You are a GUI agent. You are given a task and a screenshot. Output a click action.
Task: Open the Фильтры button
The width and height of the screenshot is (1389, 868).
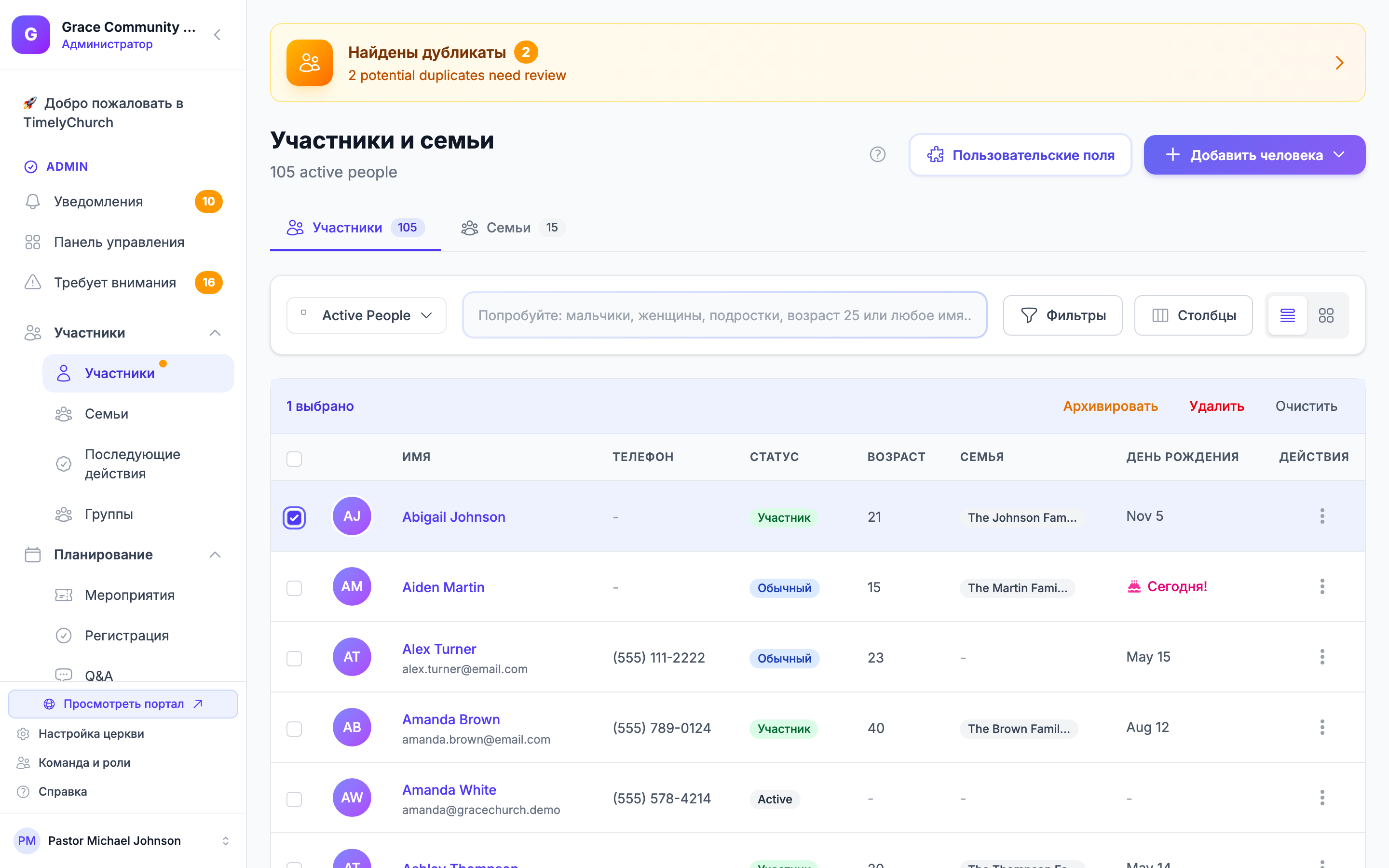pos(1062,315)
